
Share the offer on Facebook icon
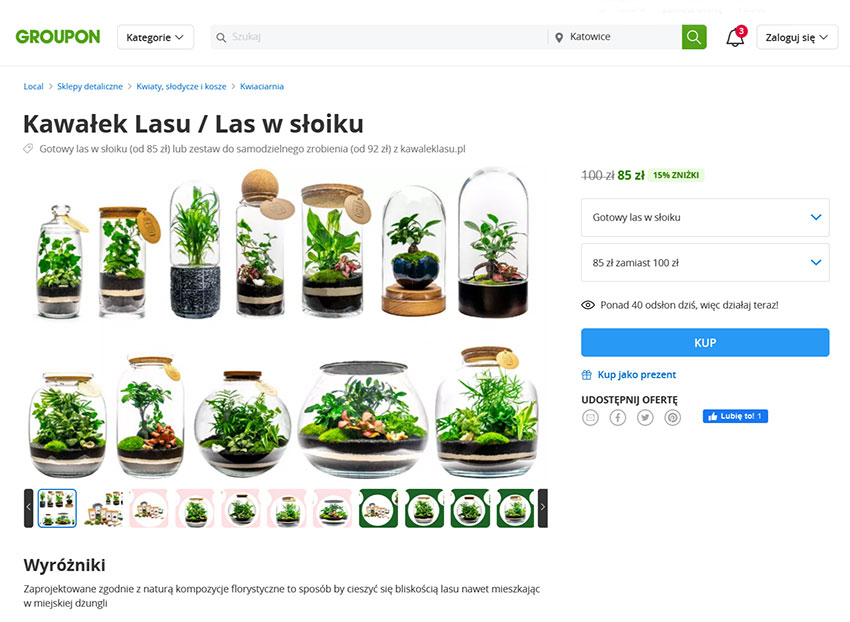(617, 418)
